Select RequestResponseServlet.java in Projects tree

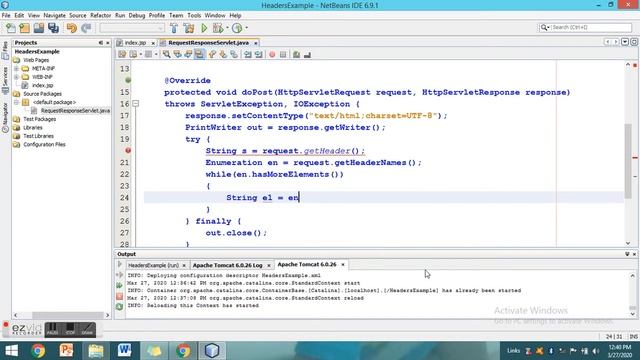pyautogui.click(x=75, y=111)
